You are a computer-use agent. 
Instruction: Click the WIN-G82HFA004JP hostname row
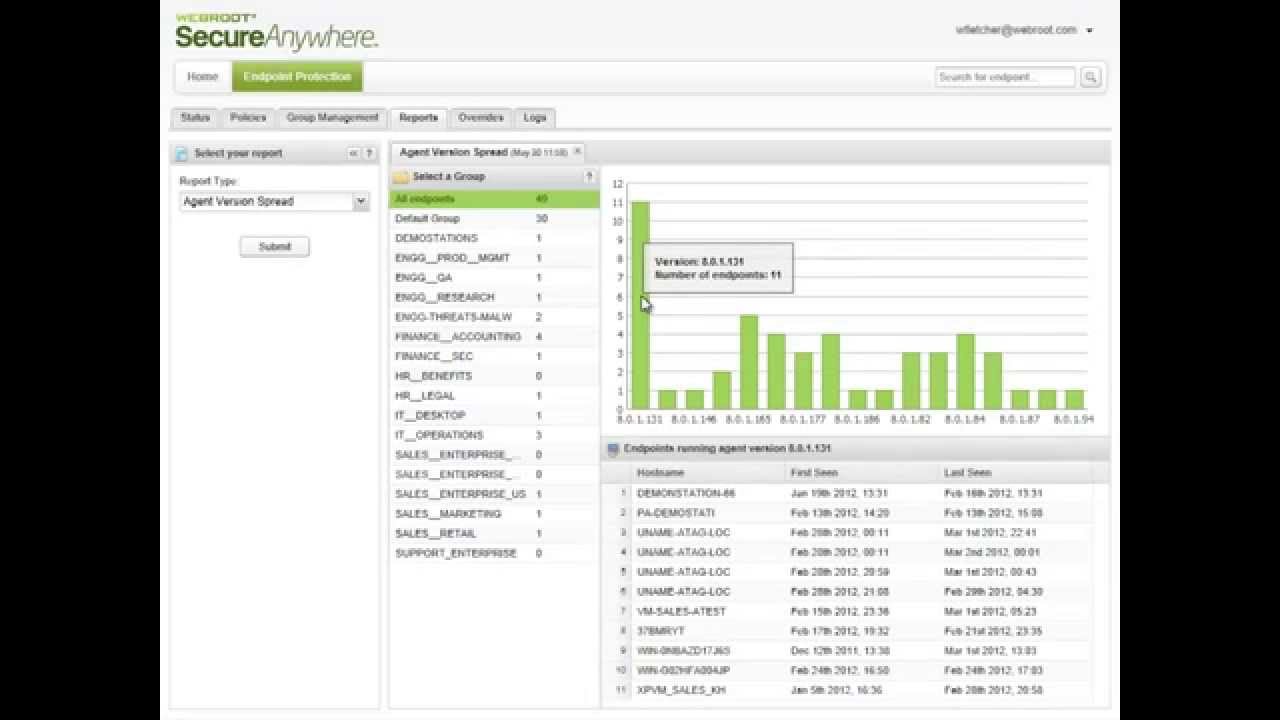pos(855,670)
